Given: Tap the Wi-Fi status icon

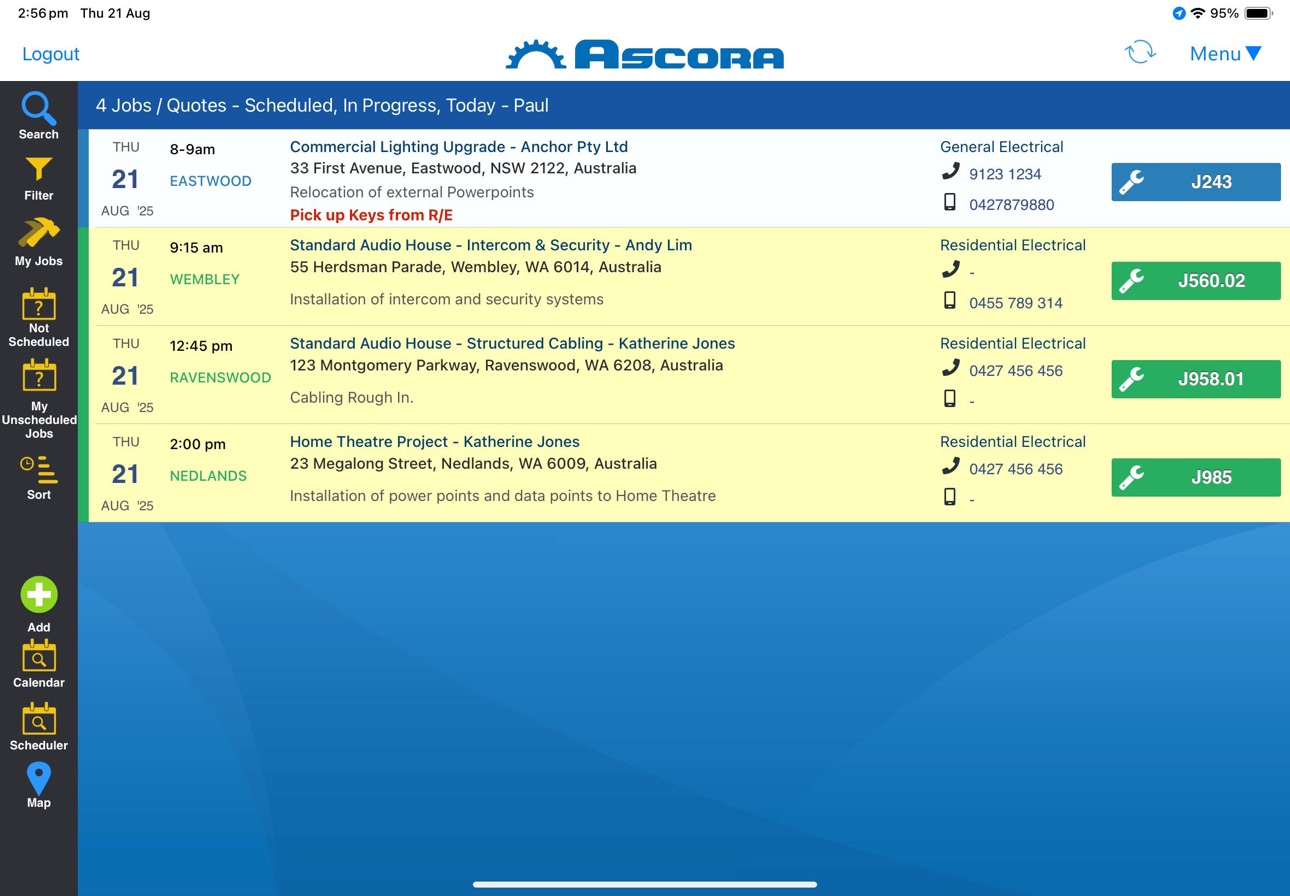Looking at the screenshot, I should click(x=1198, y=14).
